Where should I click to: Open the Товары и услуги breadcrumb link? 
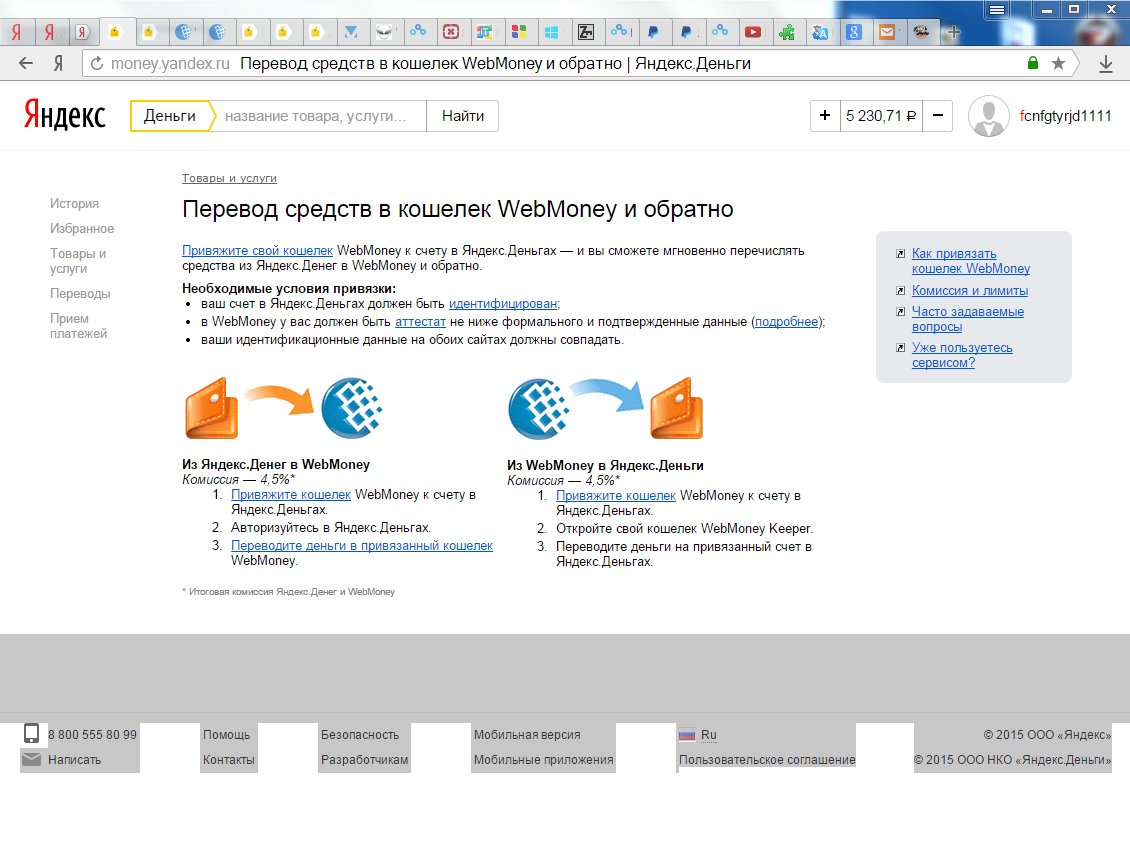point(229,178)
